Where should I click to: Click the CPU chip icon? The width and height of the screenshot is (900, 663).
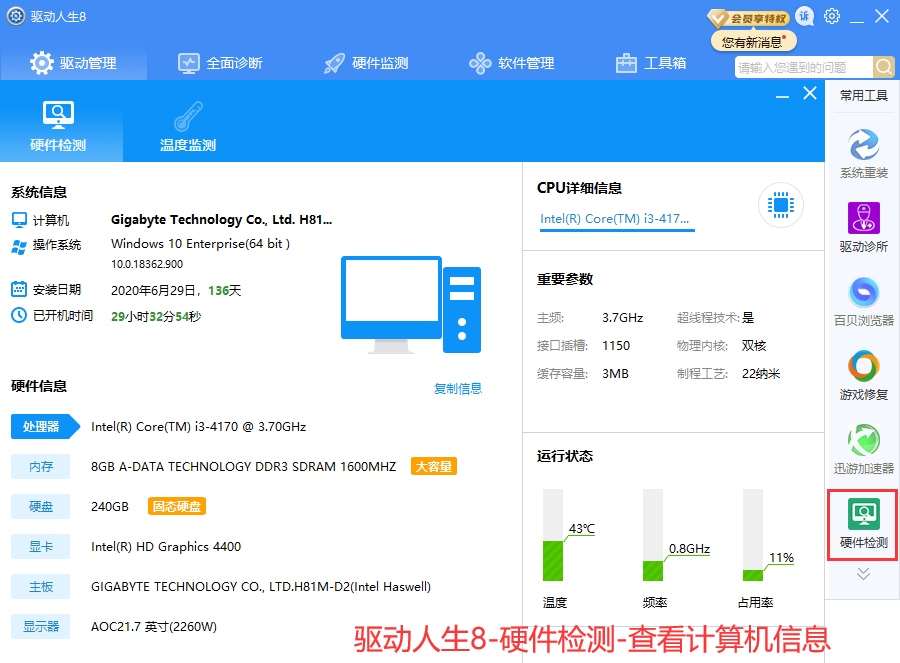[x=781, y=205]
